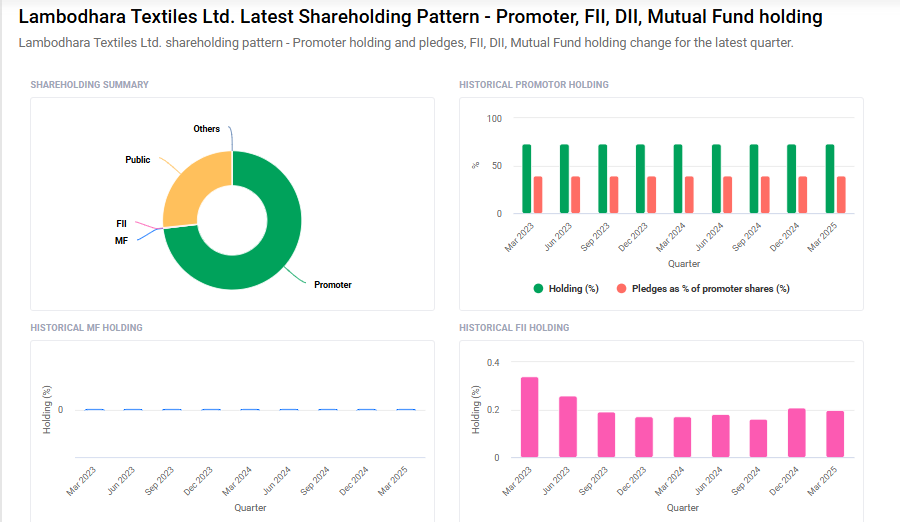This screenshot has height=522, width=900.
Task: Click the Mar 2025 blue MF holding marker
Action: 406,409
